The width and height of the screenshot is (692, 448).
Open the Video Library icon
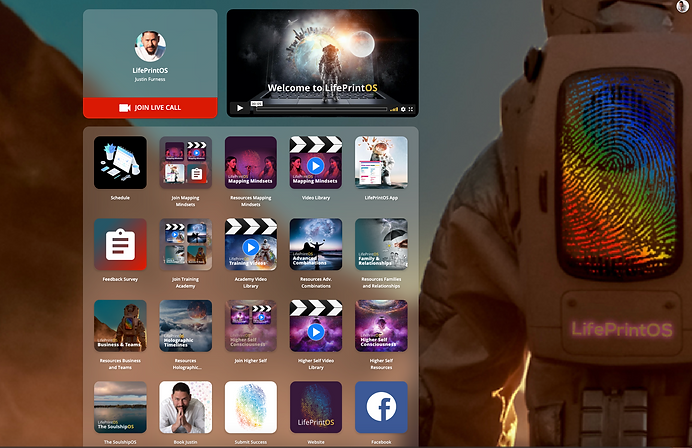click(x=316, y=162)
